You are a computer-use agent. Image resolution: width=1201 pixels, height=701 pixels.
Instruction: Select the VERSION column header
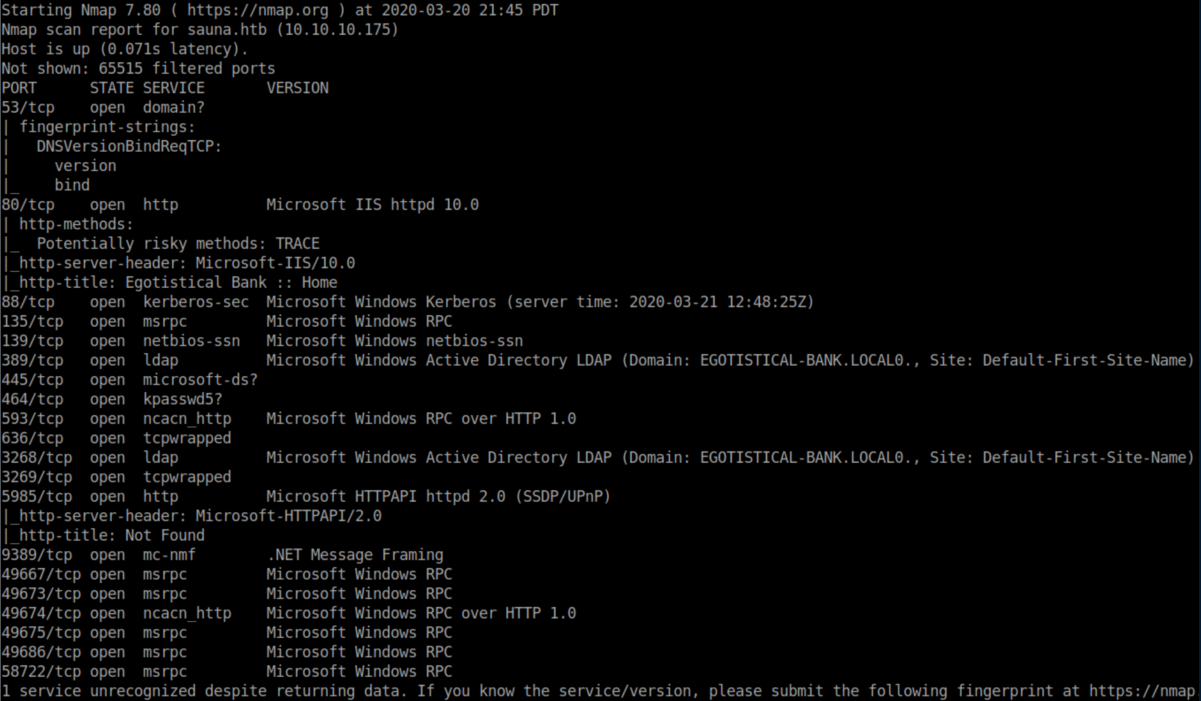297,88
